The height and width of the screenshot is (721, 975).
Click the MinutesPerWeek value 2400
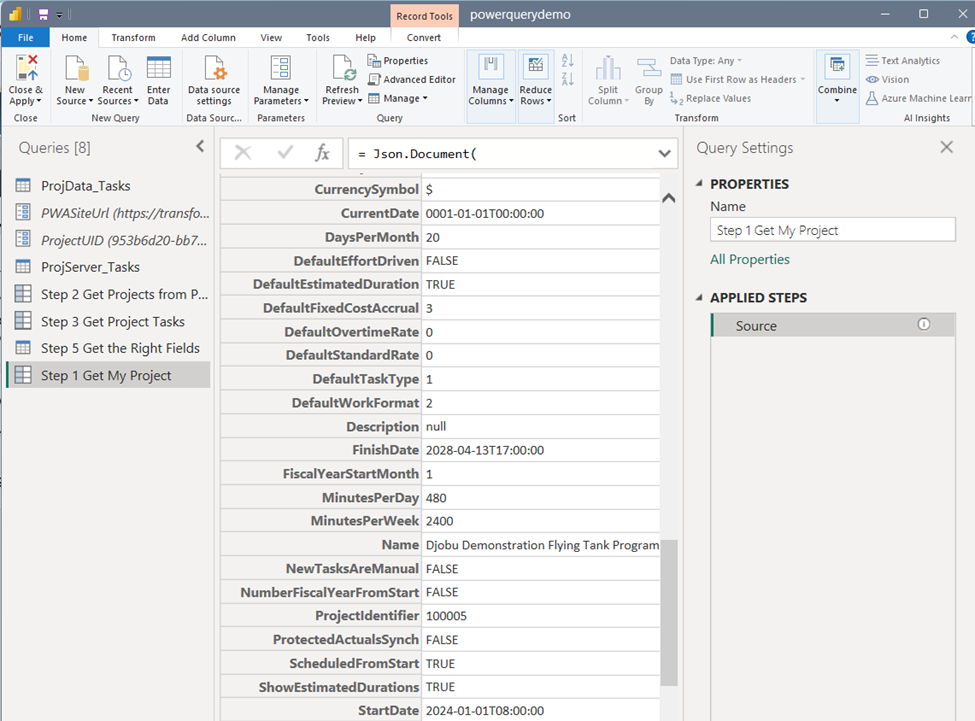tap(440, 521)
